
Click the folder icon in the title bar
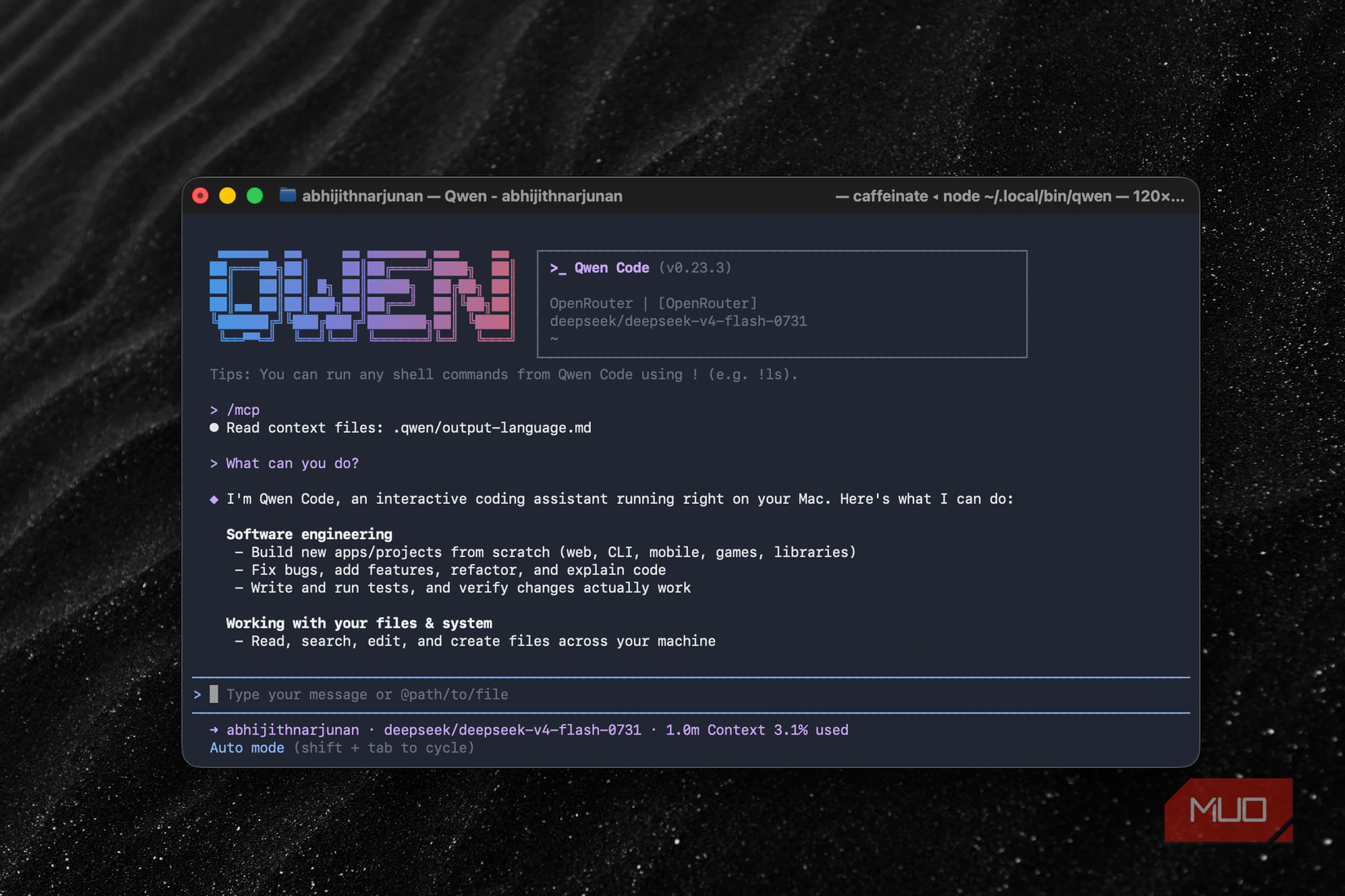pos(287,196)
